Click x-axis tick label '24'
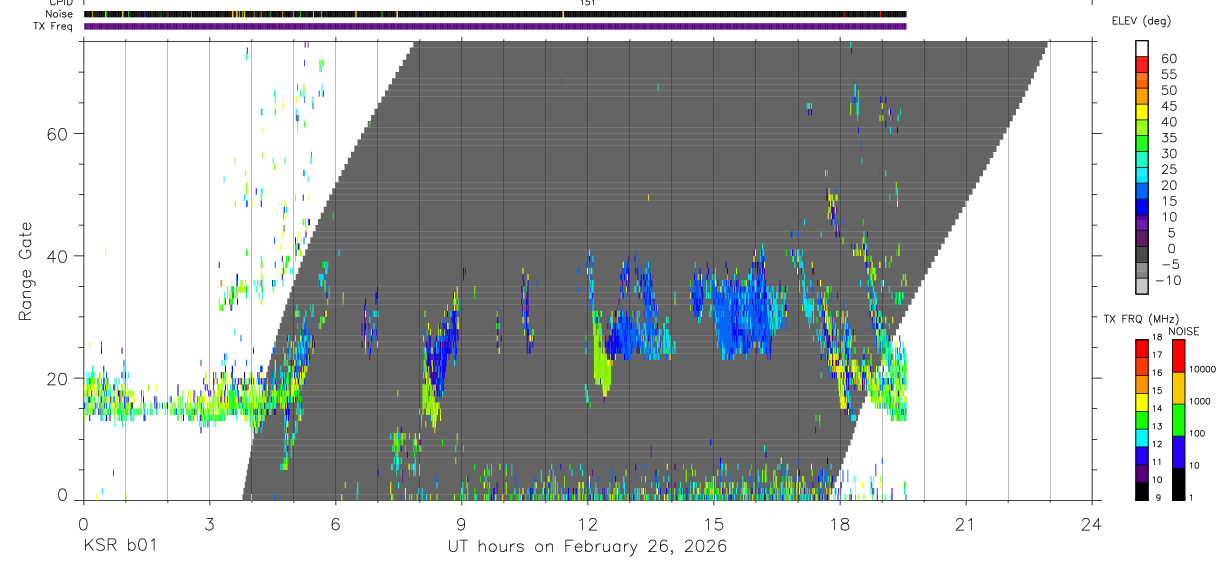The width and height of the screenshot is (1228, 567). [x=1091, y=523]
